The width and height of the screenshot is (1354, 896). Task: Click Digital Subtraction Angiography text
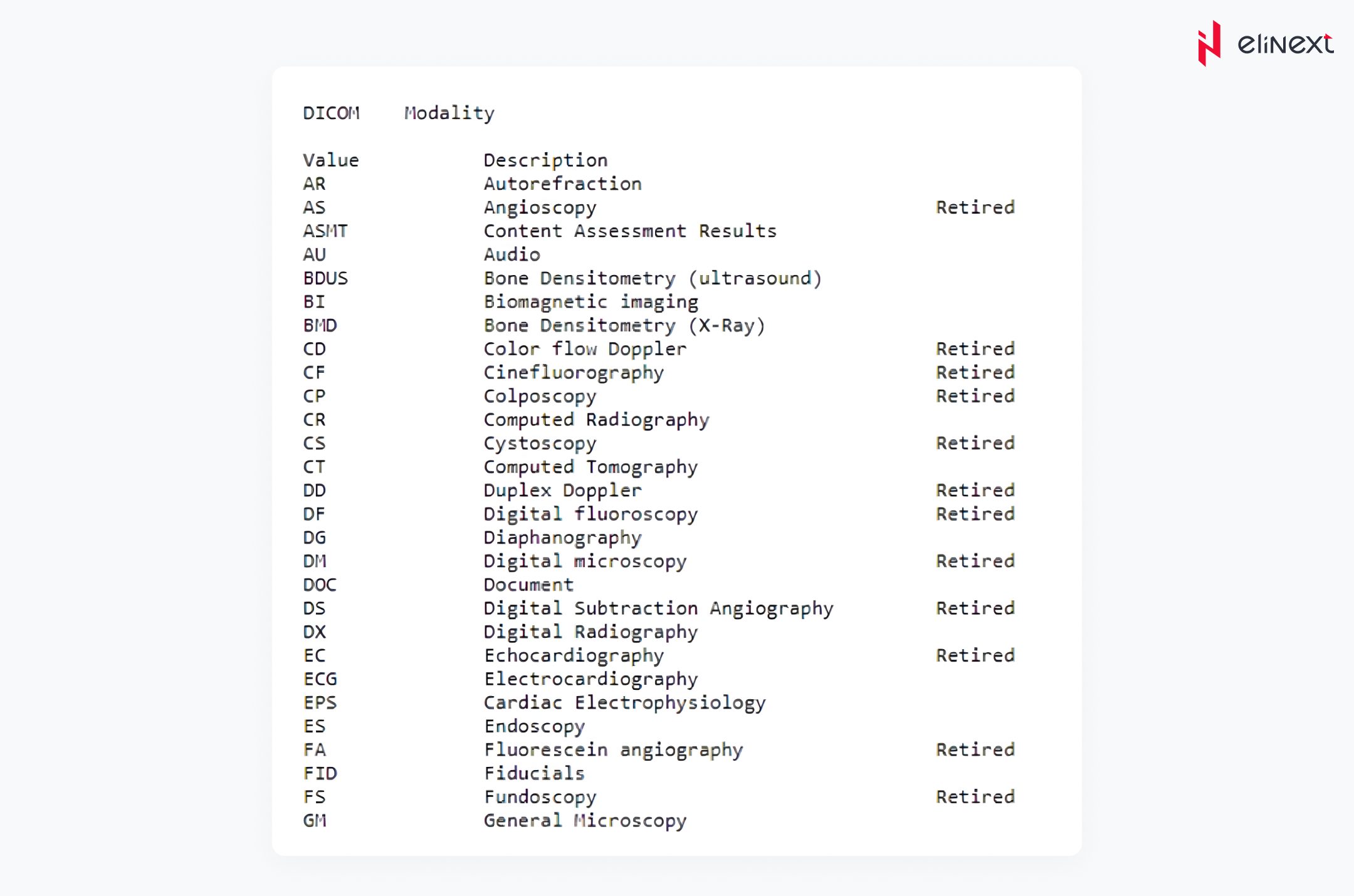pyautogui.click(x=658, y=608)
